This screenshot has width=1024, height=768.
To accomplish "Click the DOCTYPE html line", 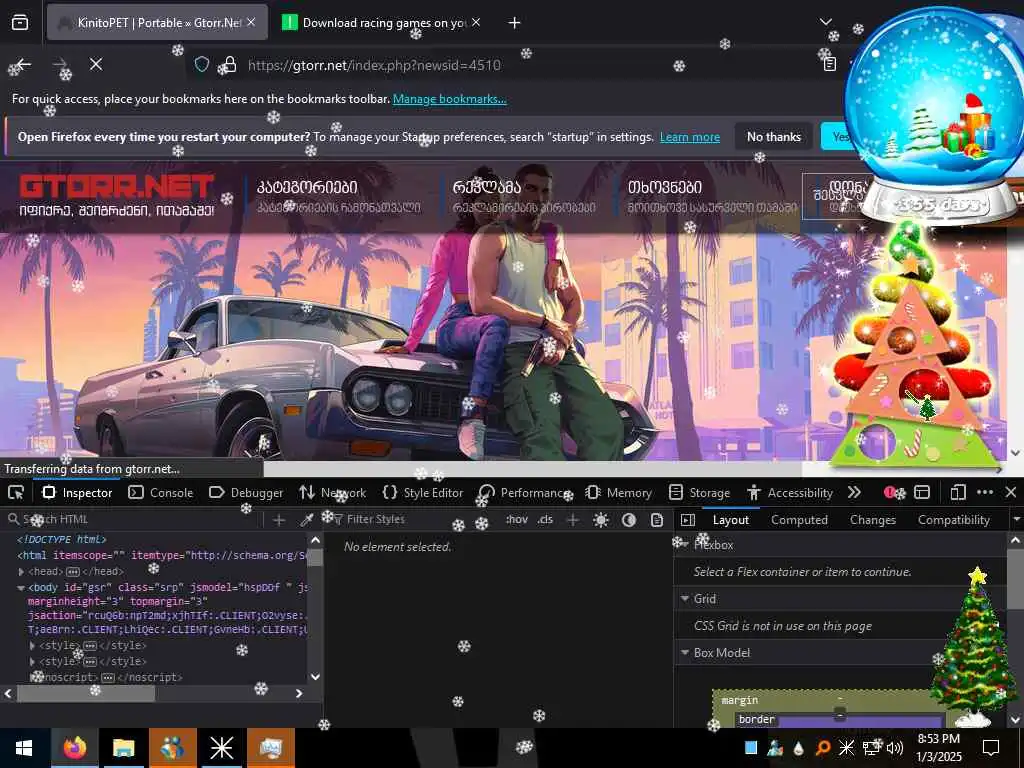I will tap(61, 539).
